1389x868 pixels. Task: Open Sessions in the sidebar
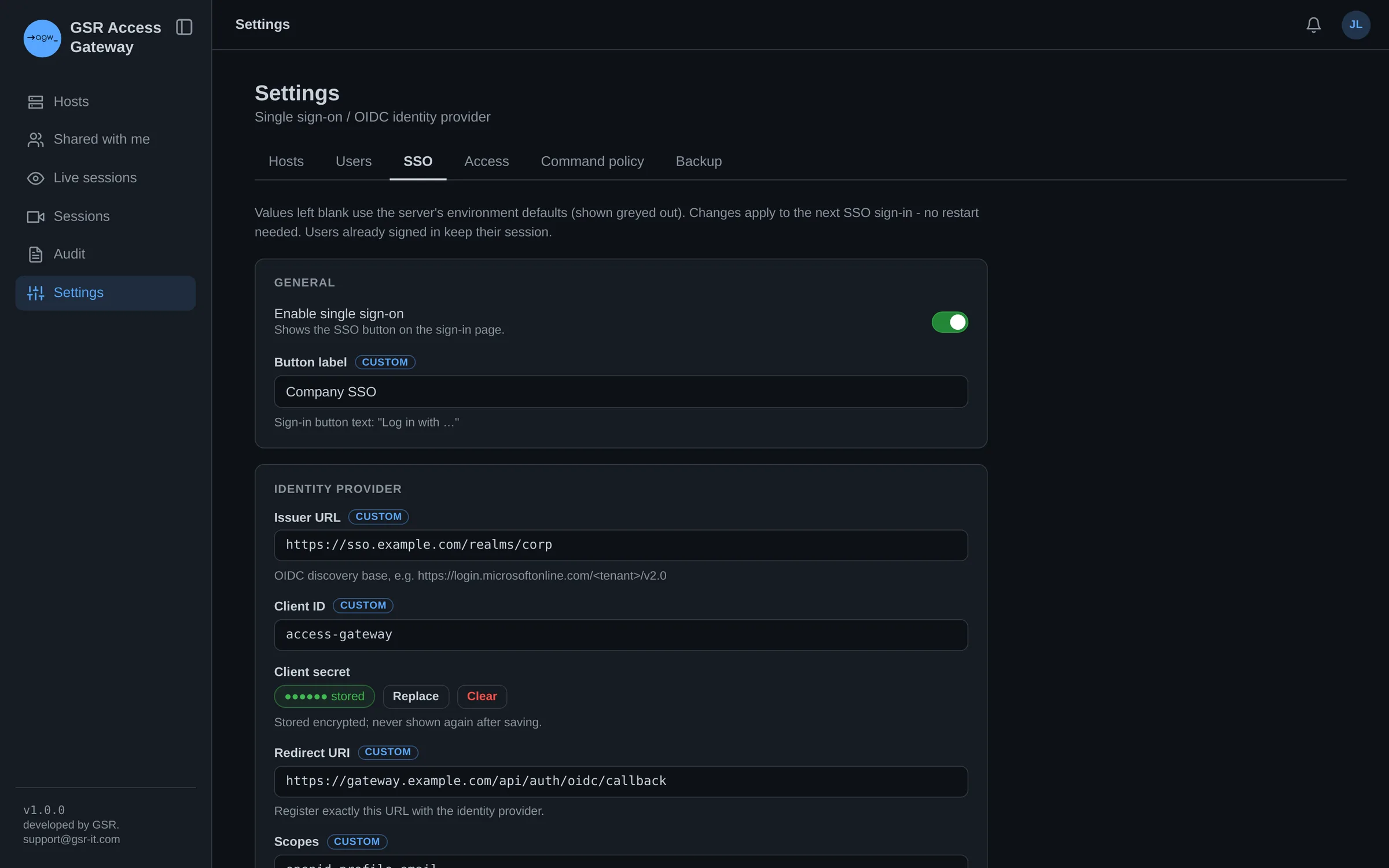(105, 216)
